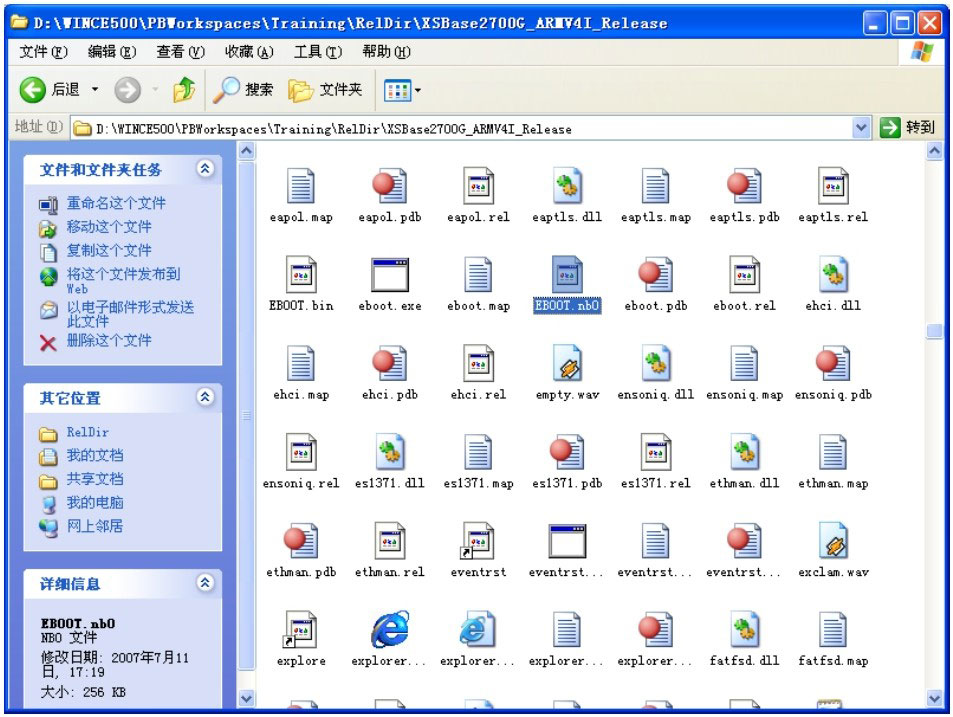Select the eapol.rel file icon

(478, 186)
